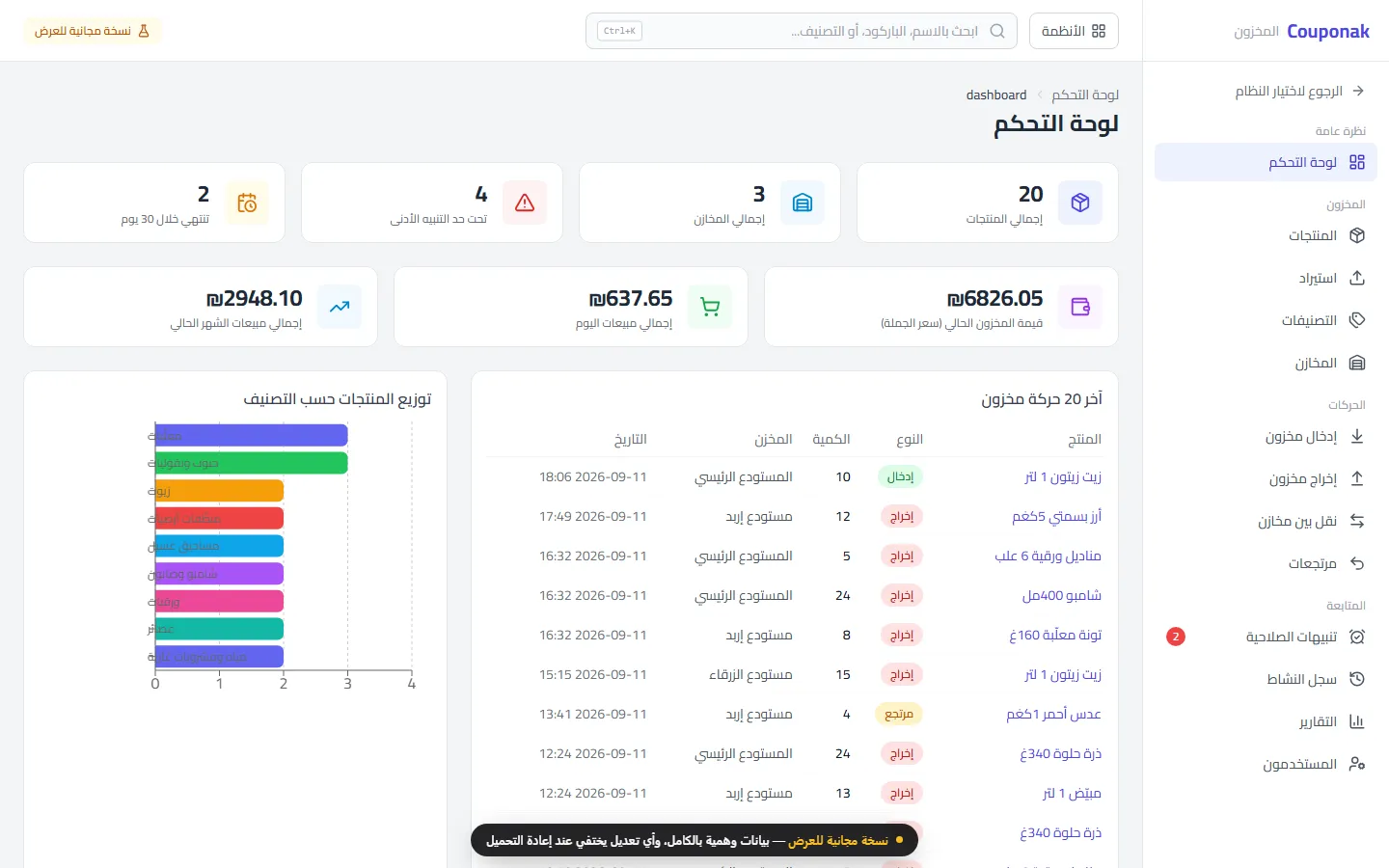Viewport: 1389px width, 868px height.
Task: Click the back arrow icon beside الرجوع لاختيار النظام
Action: click(1358, 91)
